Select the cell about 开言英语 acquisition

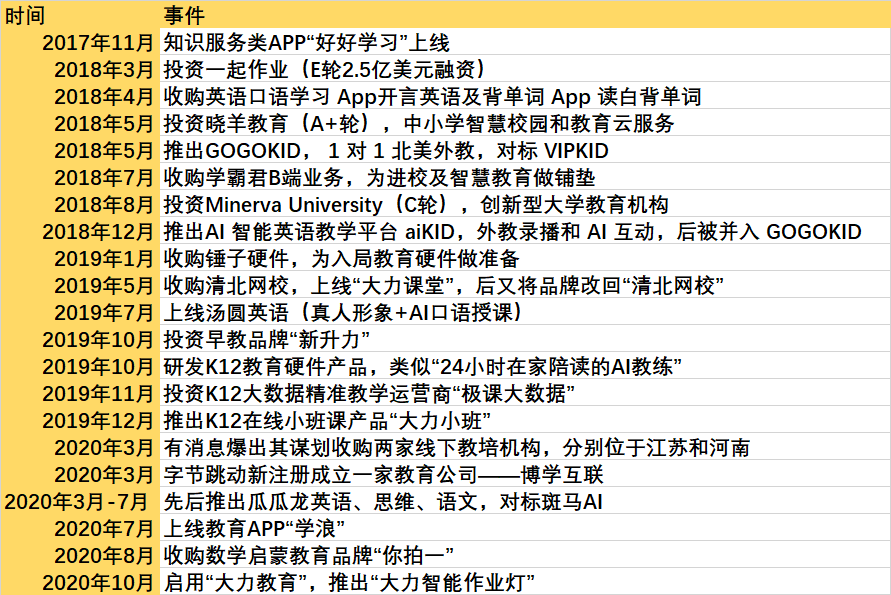tap(525, 96)
